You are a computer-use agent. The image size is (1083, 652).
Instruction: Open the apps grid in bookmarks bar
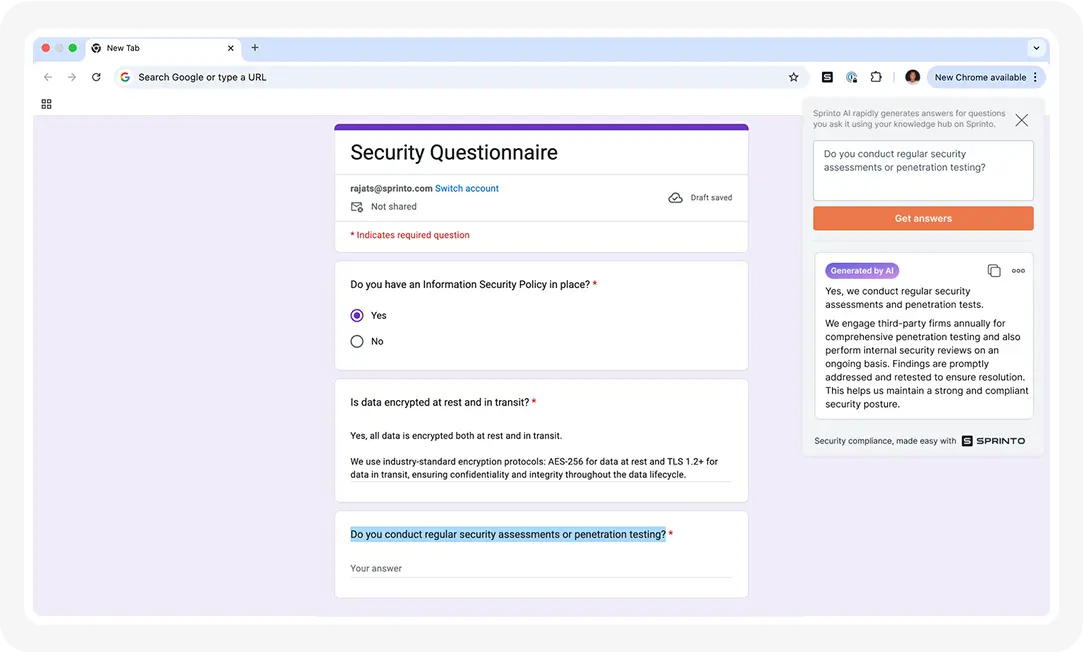[46, 104]
